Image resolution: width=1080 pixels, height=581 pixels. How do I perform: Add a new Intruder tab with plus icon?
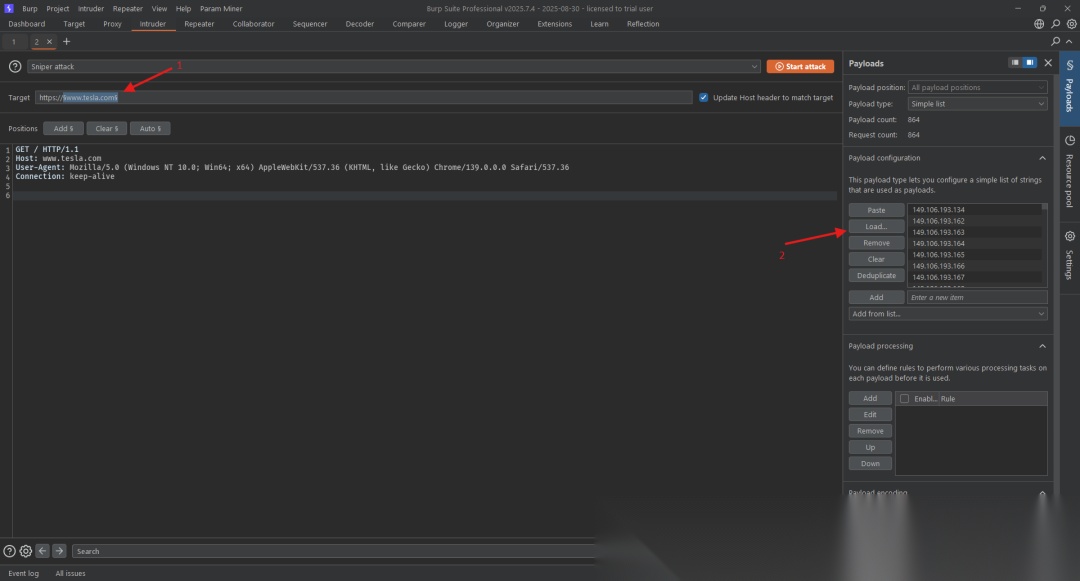[x=66, y=41]
